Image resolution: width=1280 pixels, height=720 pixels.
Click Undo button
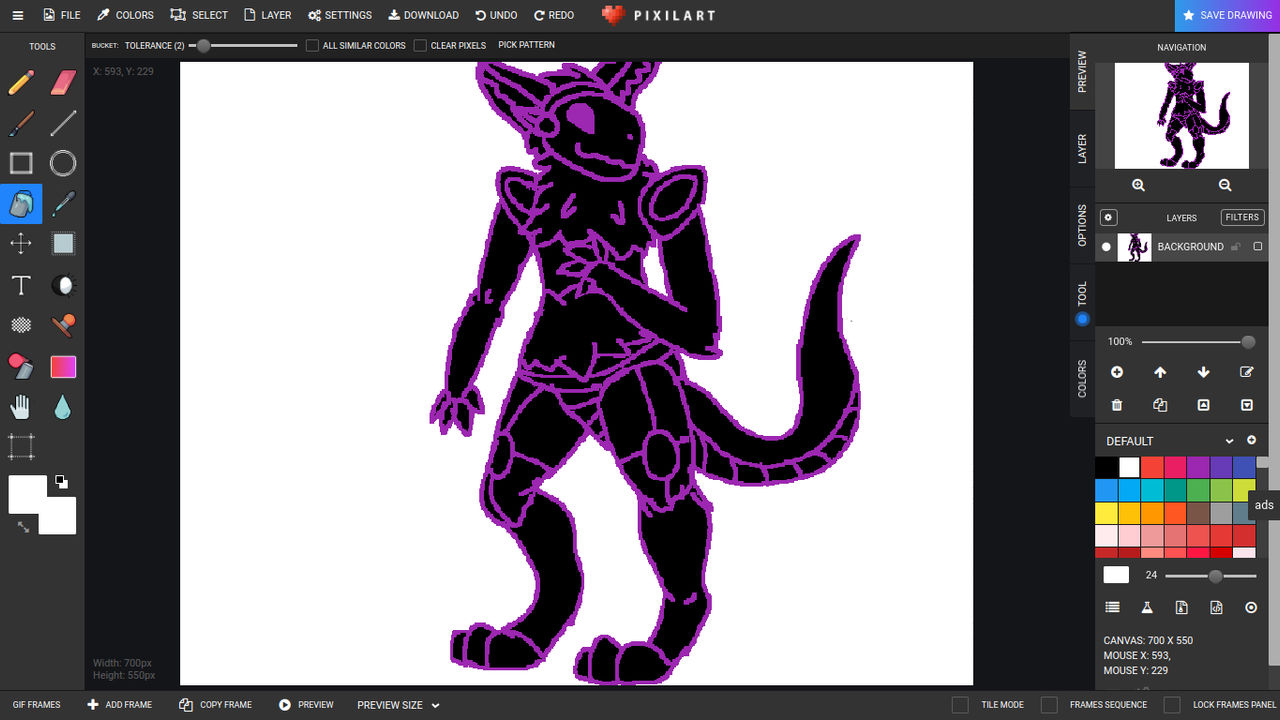point(496,15)
